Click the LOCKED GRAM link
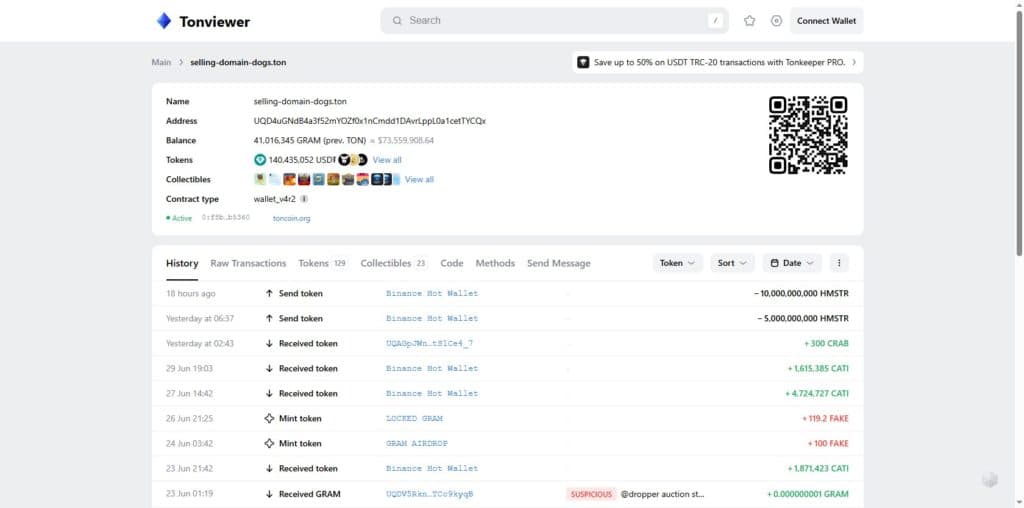This screenshot has height=508, width=1024. click(x=414, y=419)
